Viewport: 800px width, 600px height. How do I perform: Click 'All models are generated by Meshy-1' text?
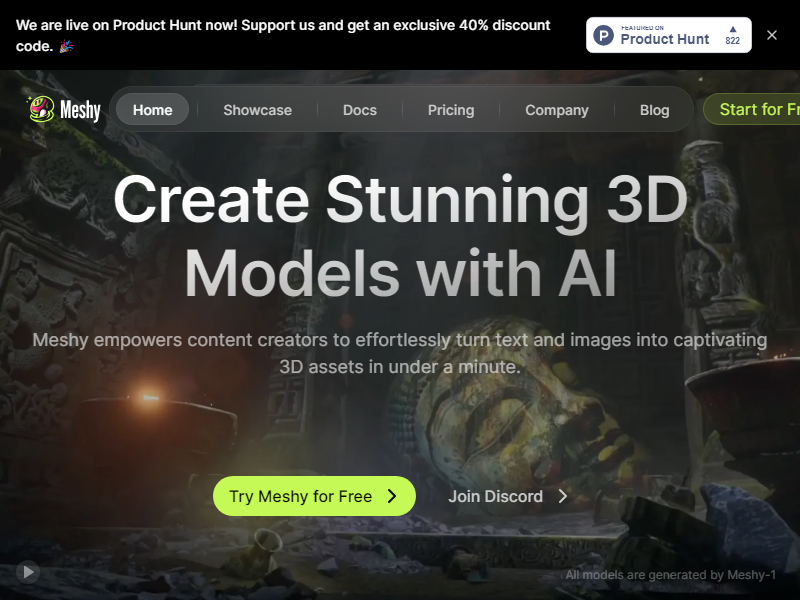(x=670, y=575)
